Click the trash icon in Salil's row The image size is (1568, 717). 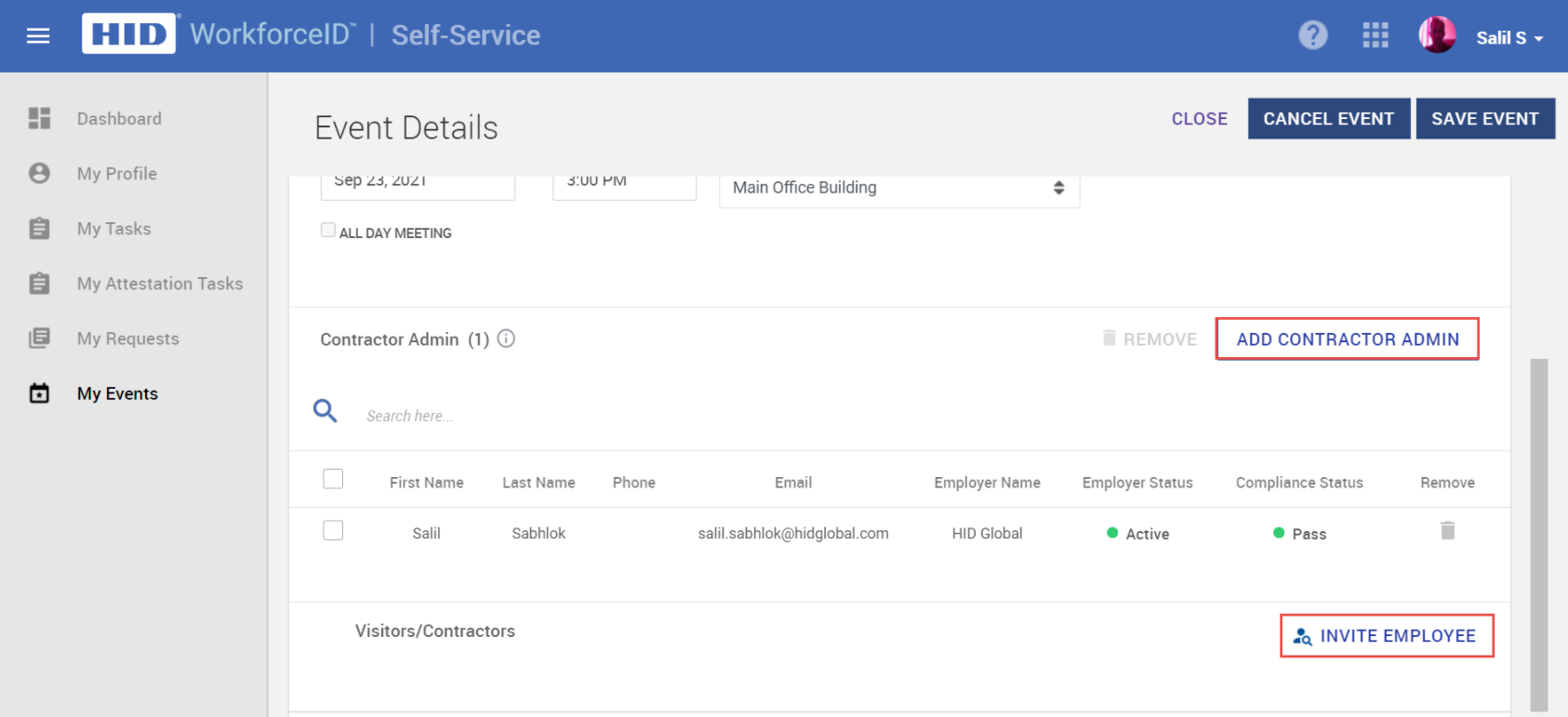tap(1448, 530)
